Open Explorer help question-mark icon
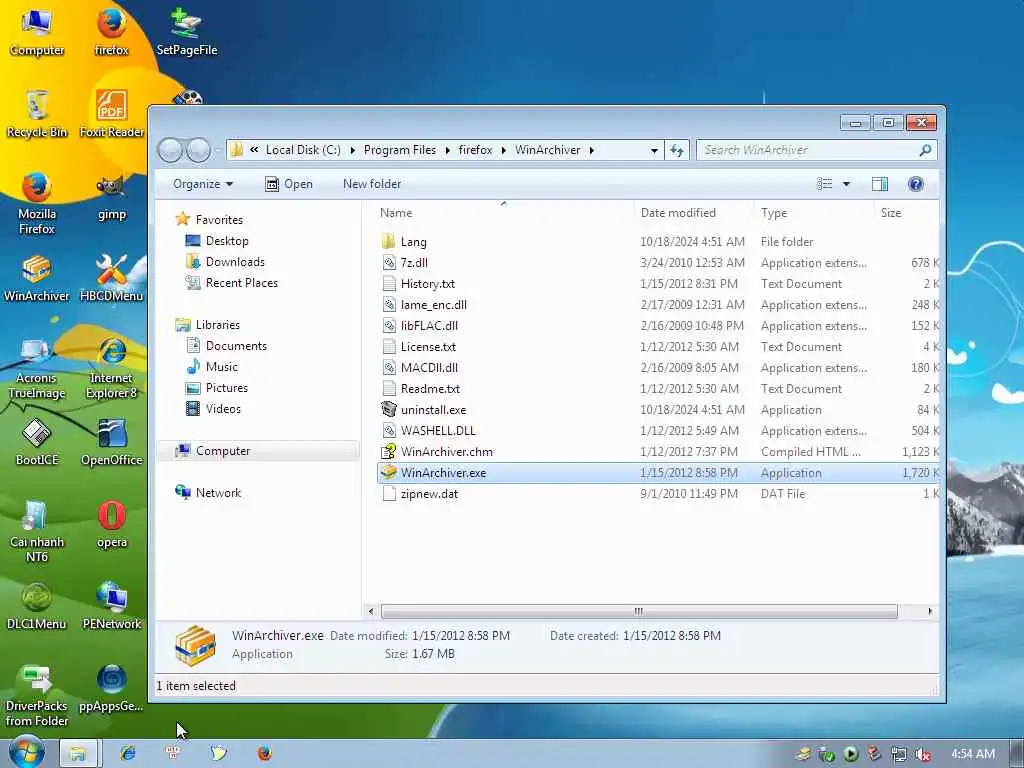 [x=916, y=184]
